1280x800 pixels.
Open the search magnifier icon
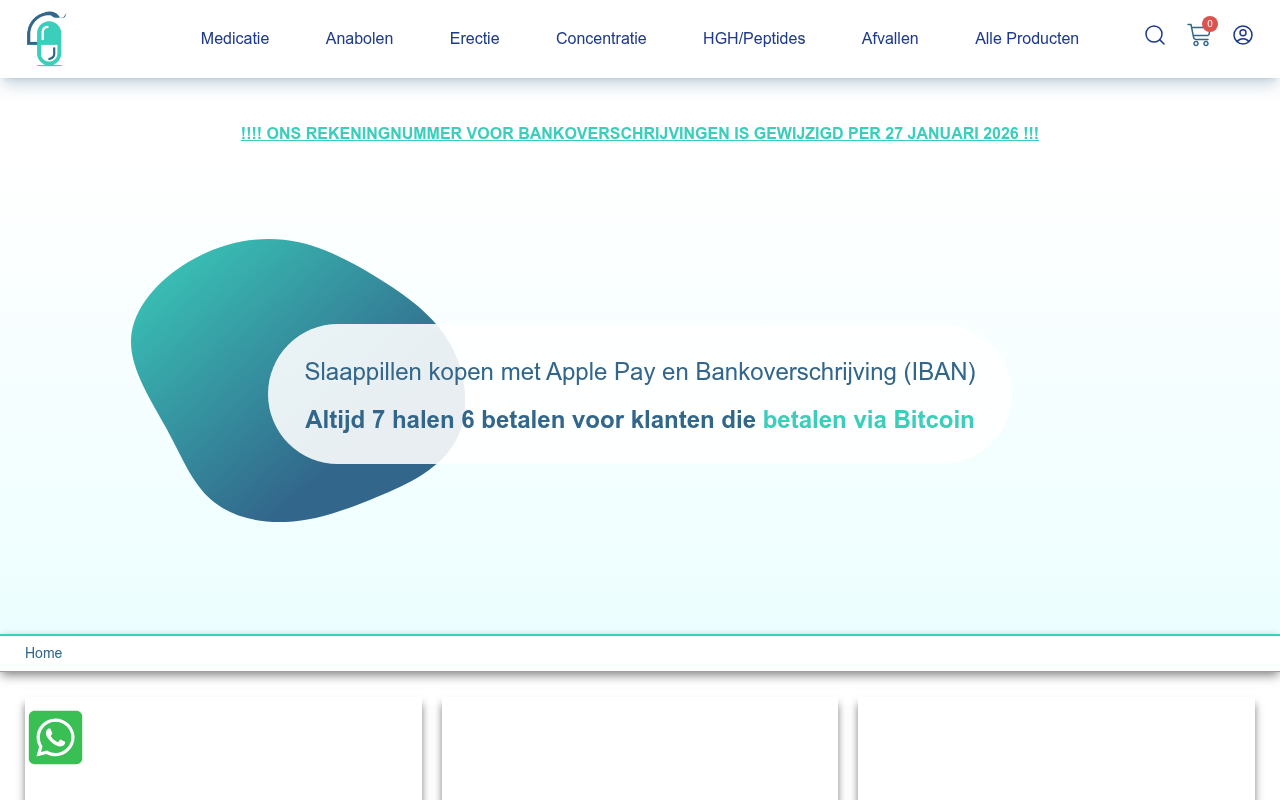1155,35
